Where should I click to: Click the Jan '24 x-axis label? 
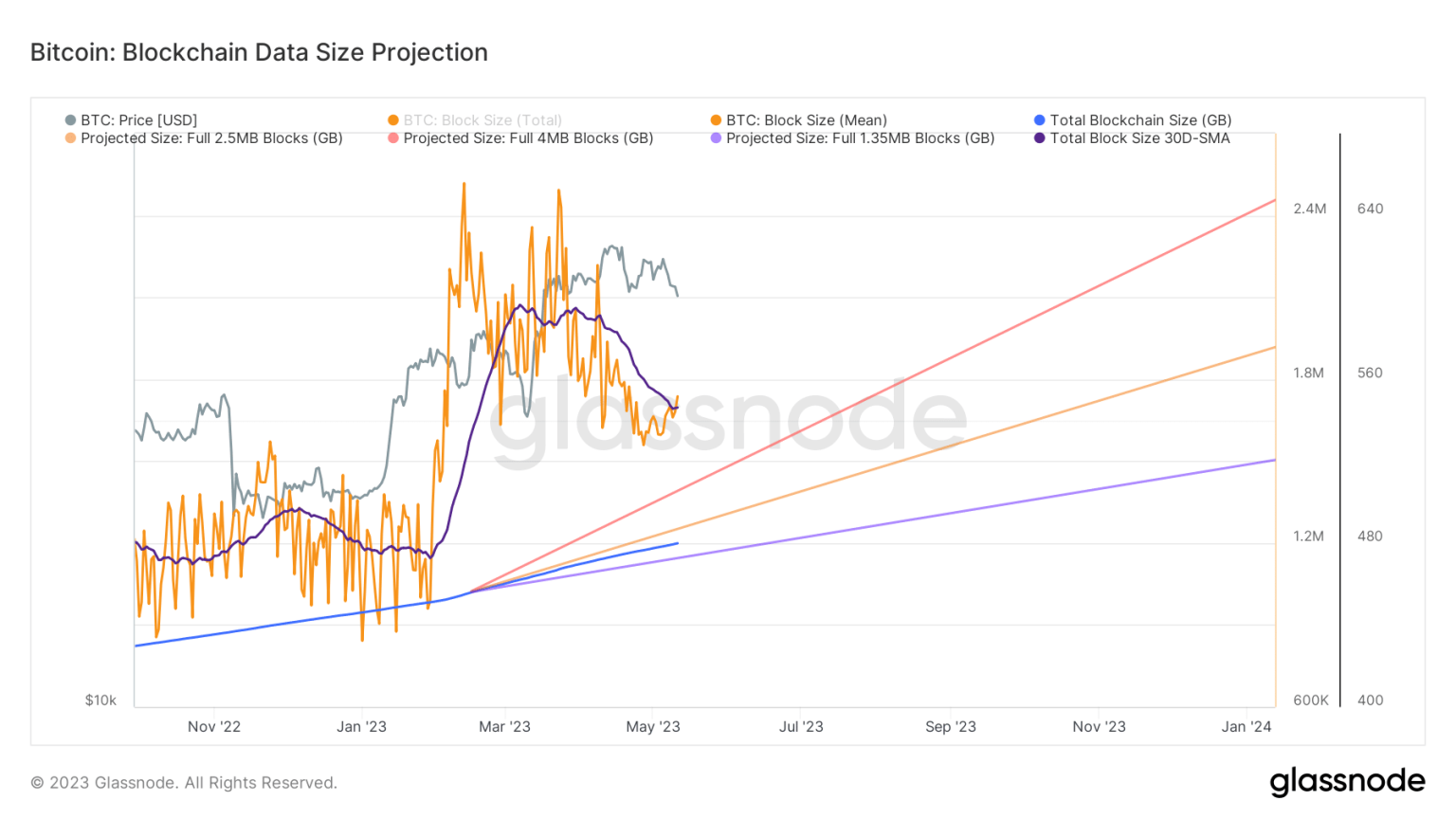(x=1246, y=727)
